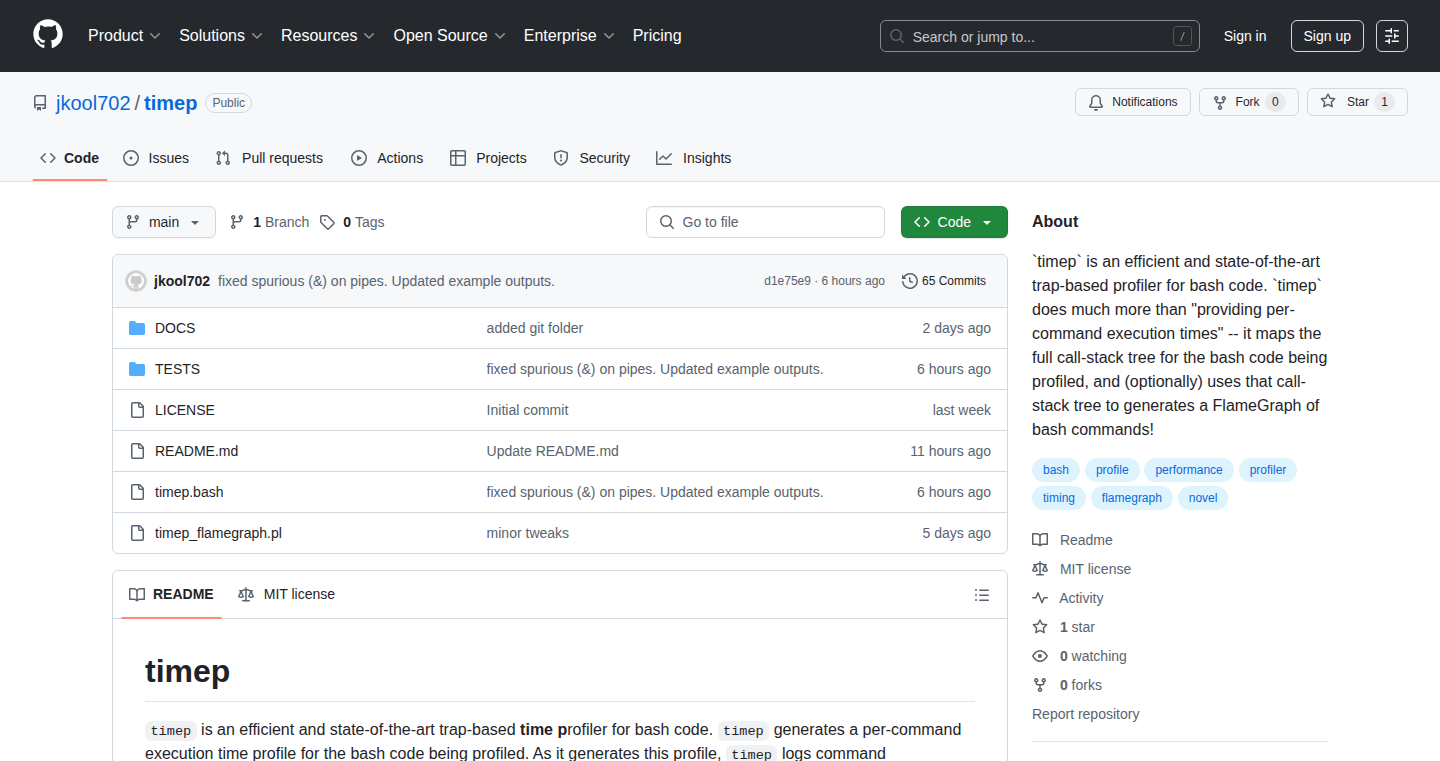Open 'minor tweaks' commit message

(528, 533)
